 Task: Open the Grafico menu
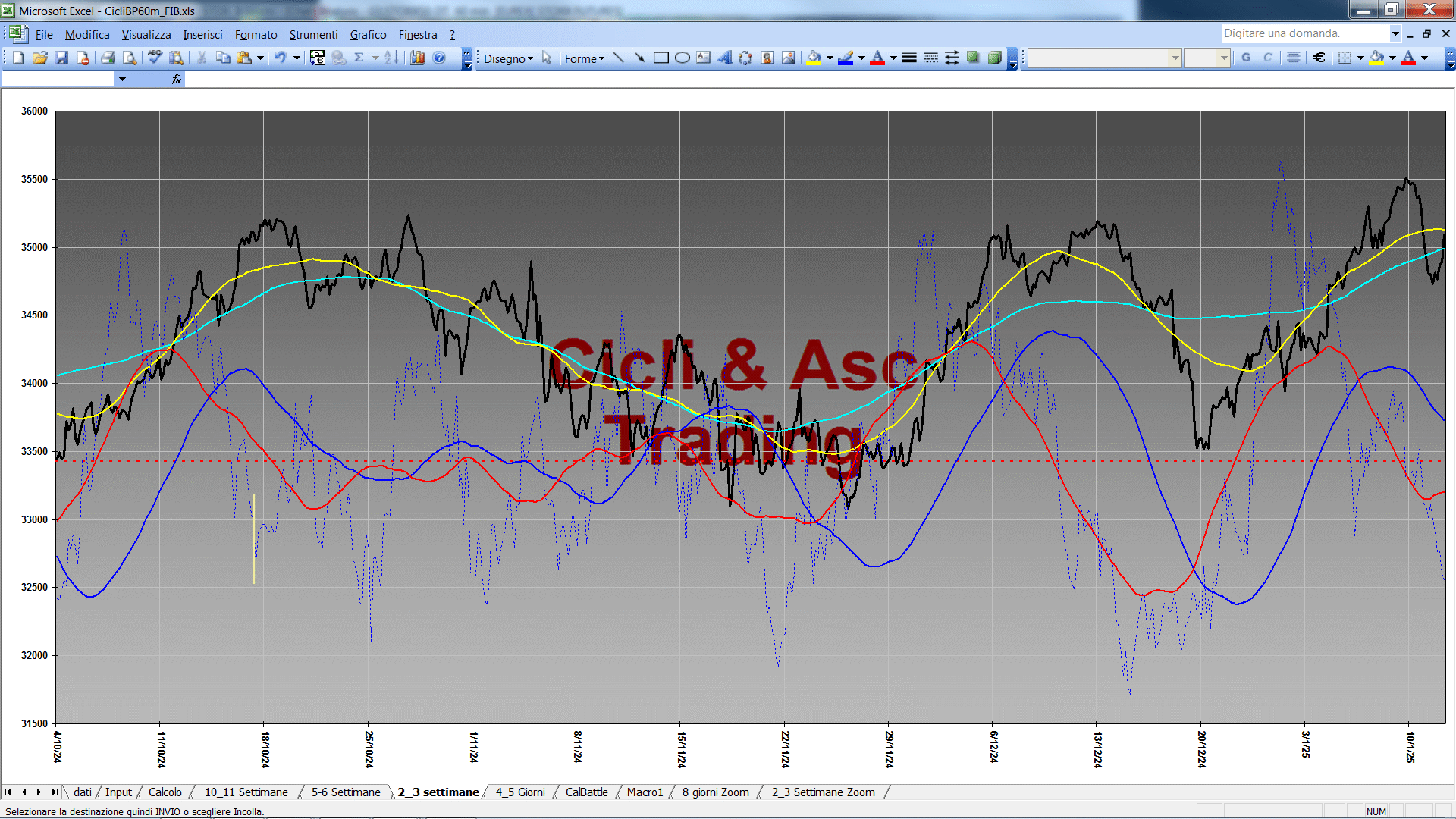pos(368,34)
